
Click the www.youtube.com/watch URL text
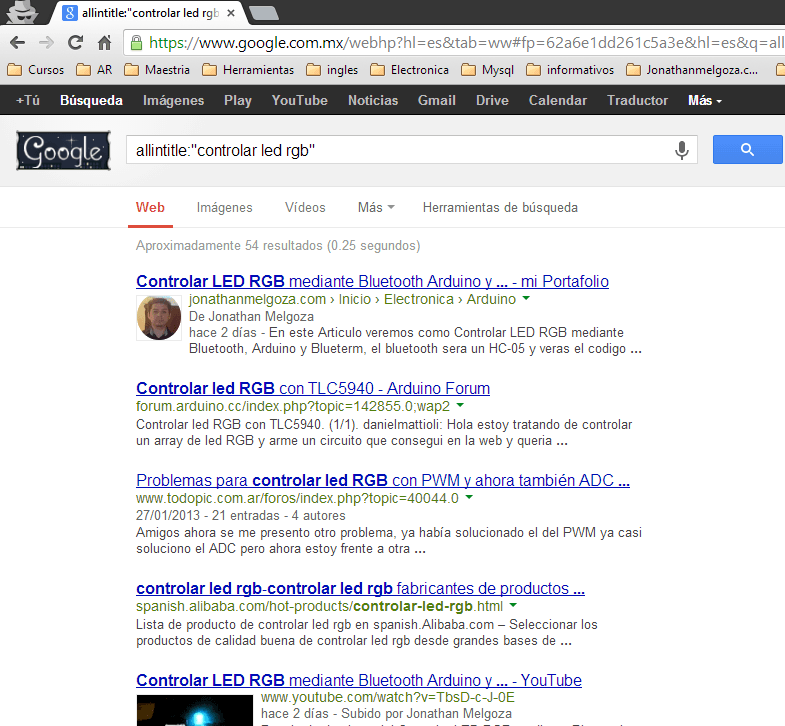pos(387,697)
